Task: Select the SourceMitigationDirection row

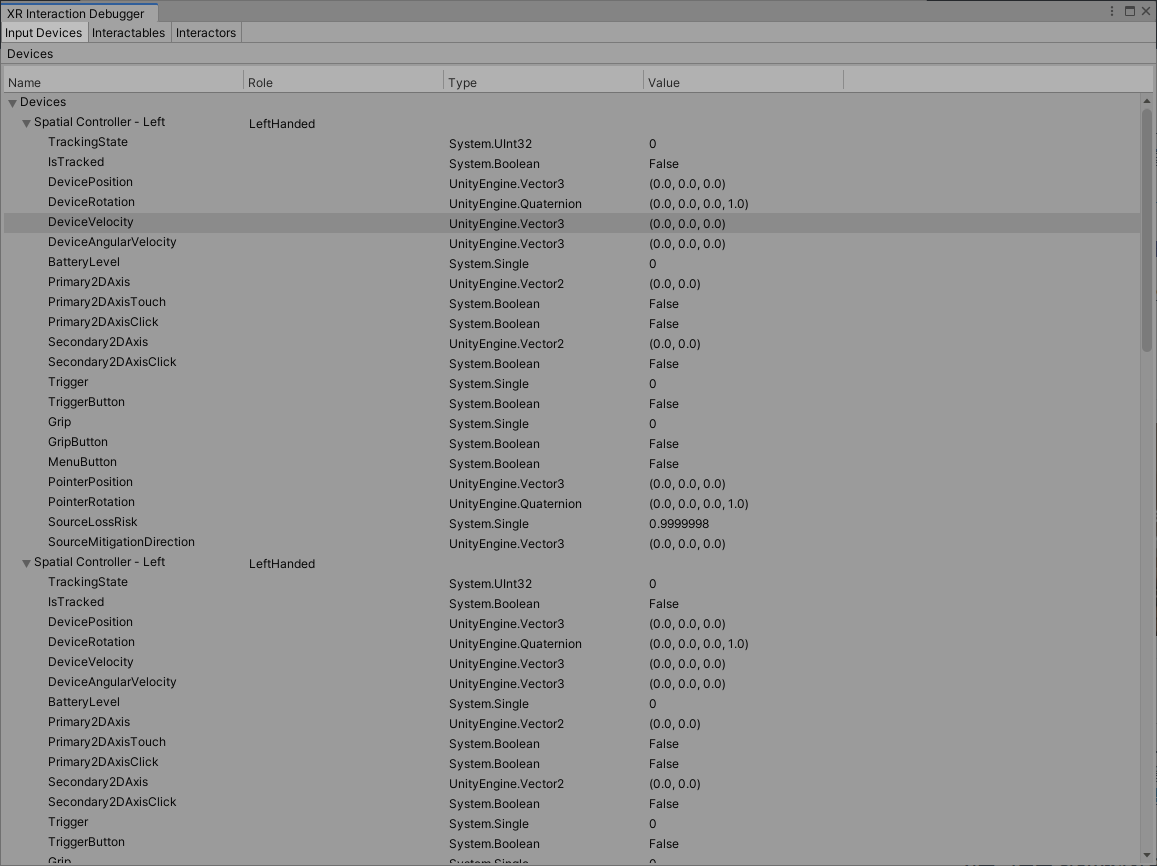Action: tap(572, 543)
